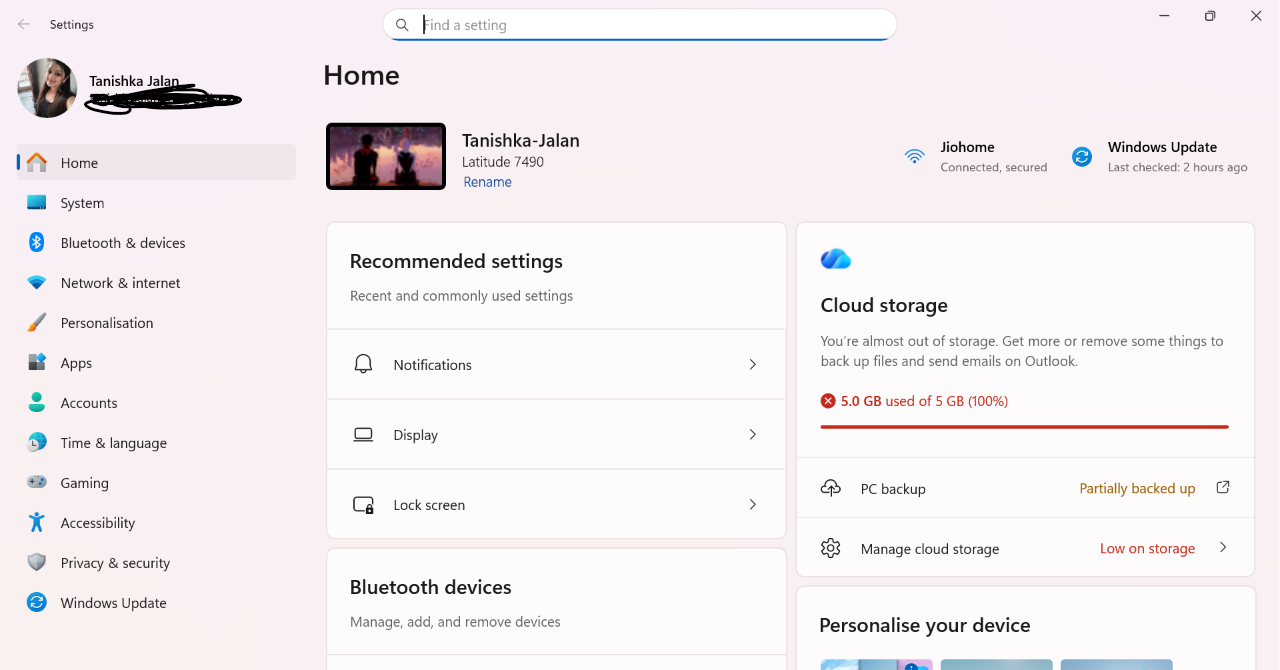
Task: Click the Windows Update sidebar refresh icon
Action: 37,602
